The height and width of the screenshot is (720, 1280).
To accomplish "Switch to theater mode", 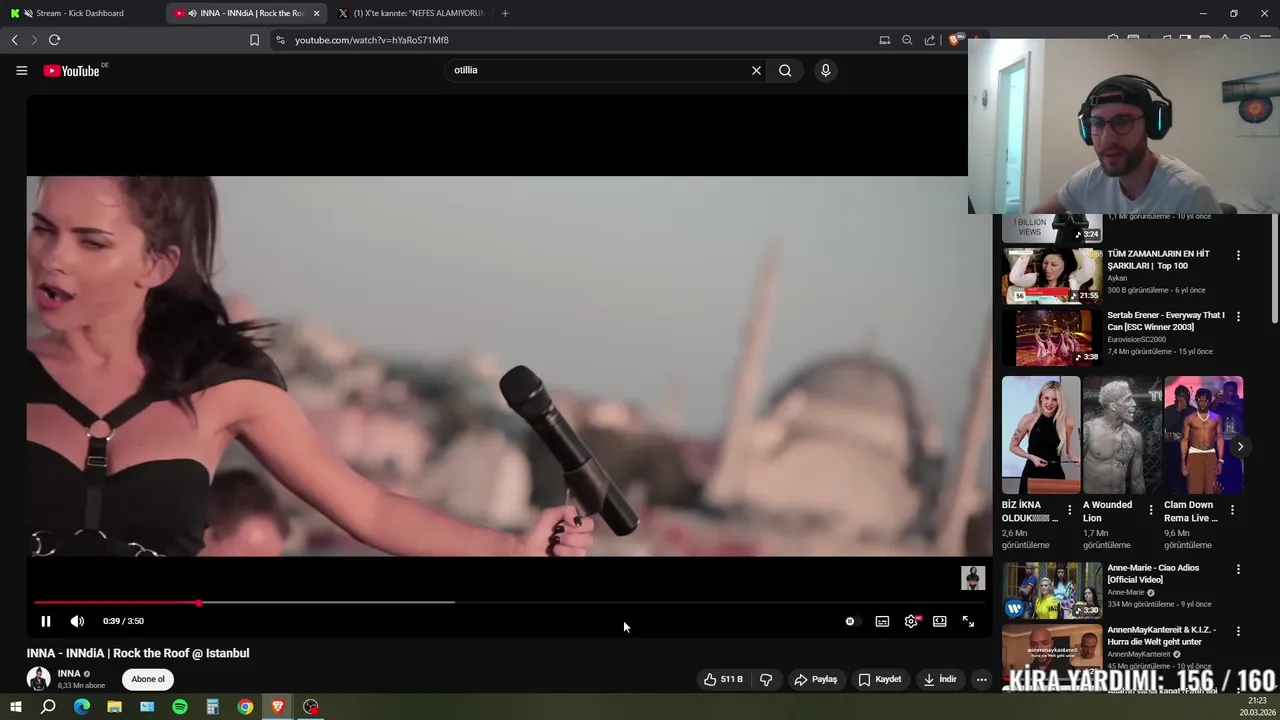I will coord(939,621).
